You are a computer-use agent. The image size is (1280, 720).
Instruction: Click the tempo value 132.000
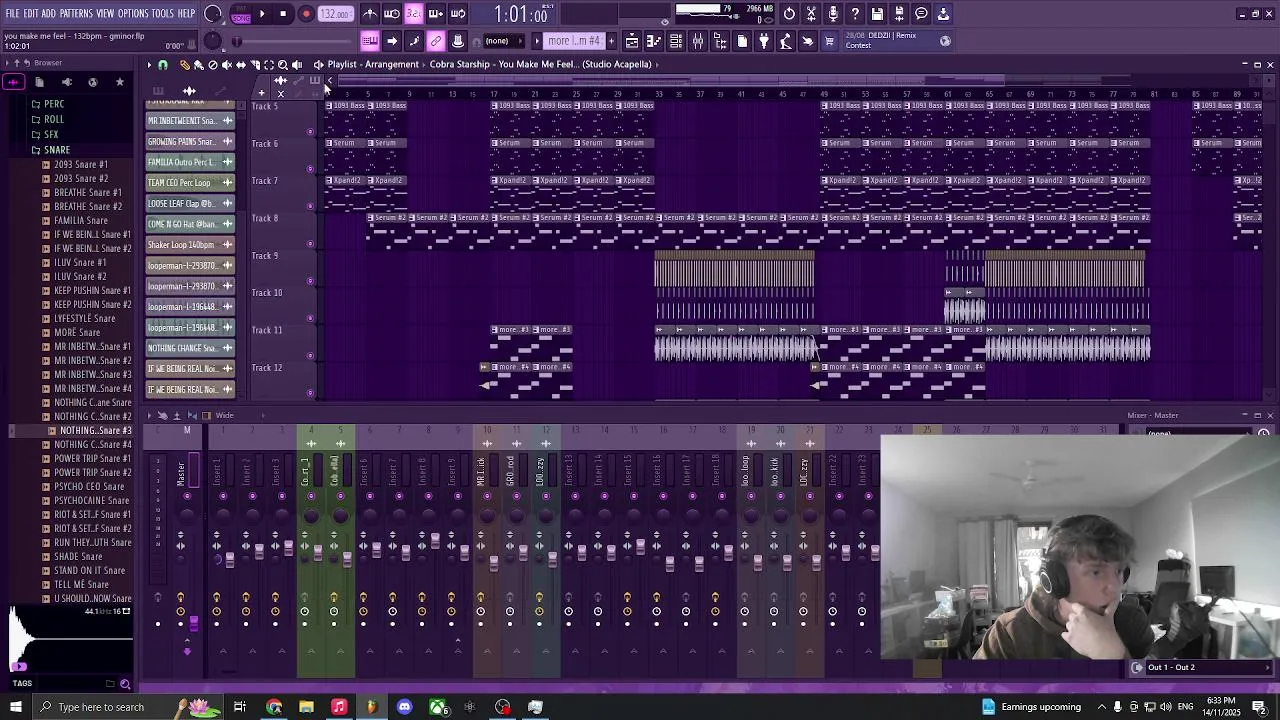335,14
